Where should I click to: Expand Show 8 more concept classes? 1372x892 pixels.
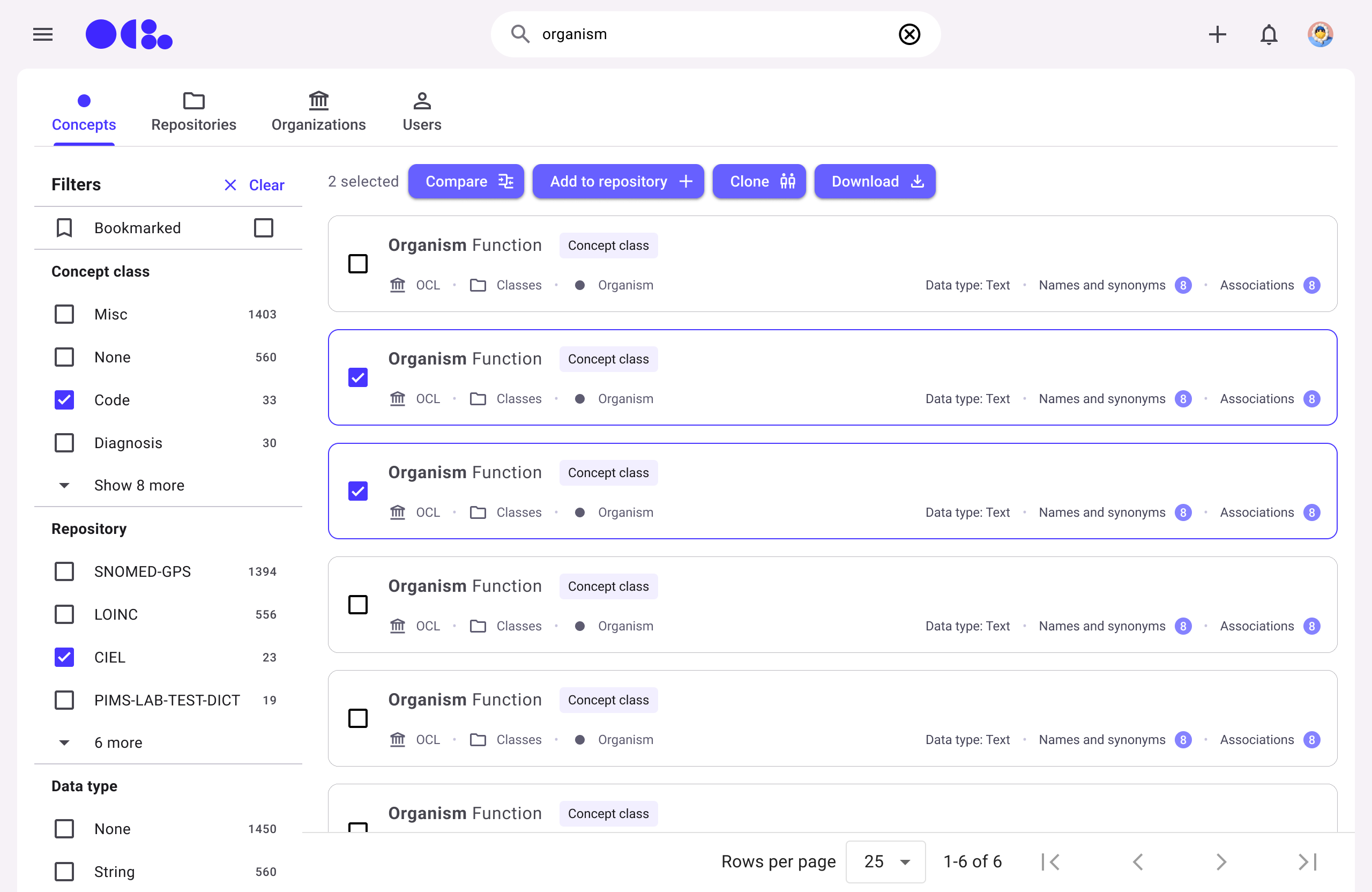(x=138, y=485)
